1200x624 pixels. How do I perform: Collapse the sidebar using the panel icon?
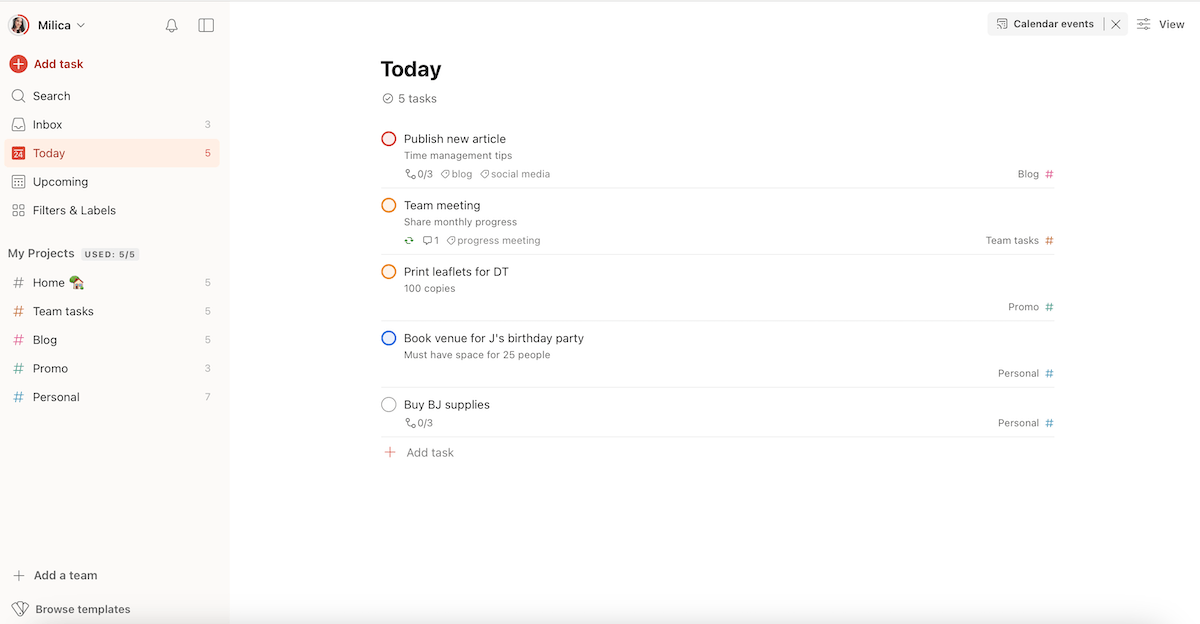click(206, 25)
